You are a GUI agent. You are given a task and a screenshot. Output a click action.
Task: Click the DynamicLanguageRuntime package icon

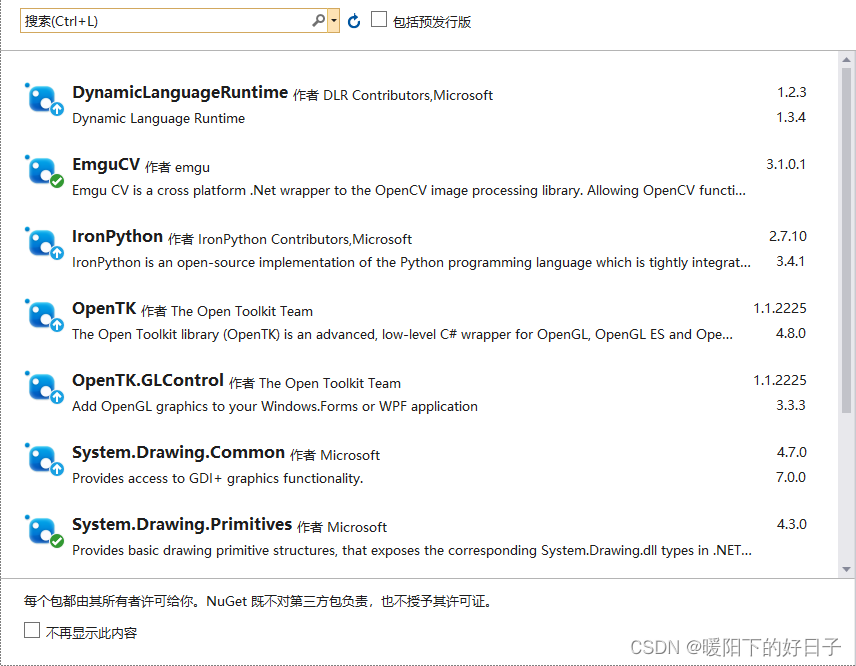pyautogui.click(x=44, y=100)
